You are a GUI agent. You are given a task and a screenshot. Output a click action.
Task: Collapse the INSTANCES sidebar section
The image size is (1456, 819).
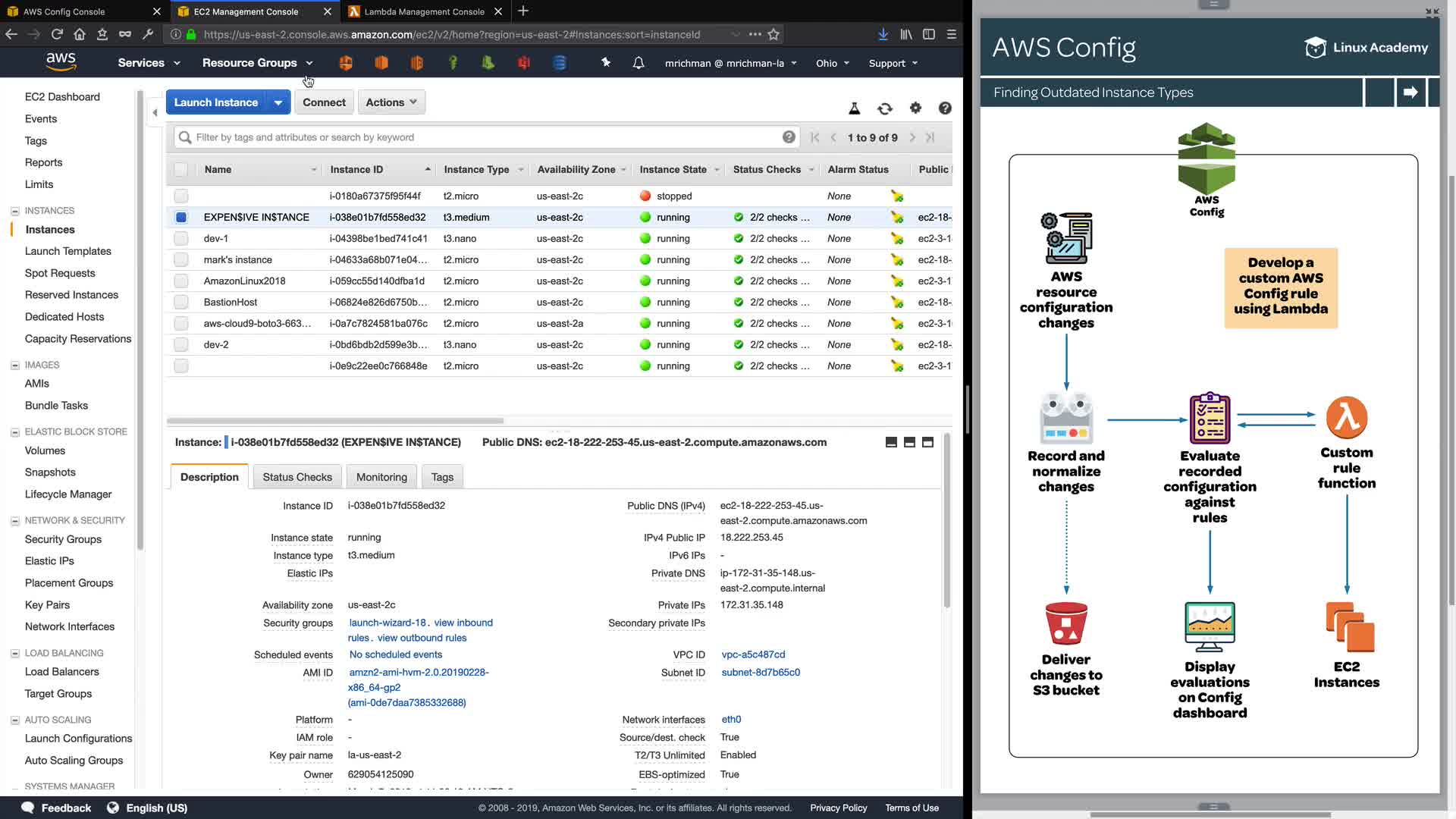point(14,211)
